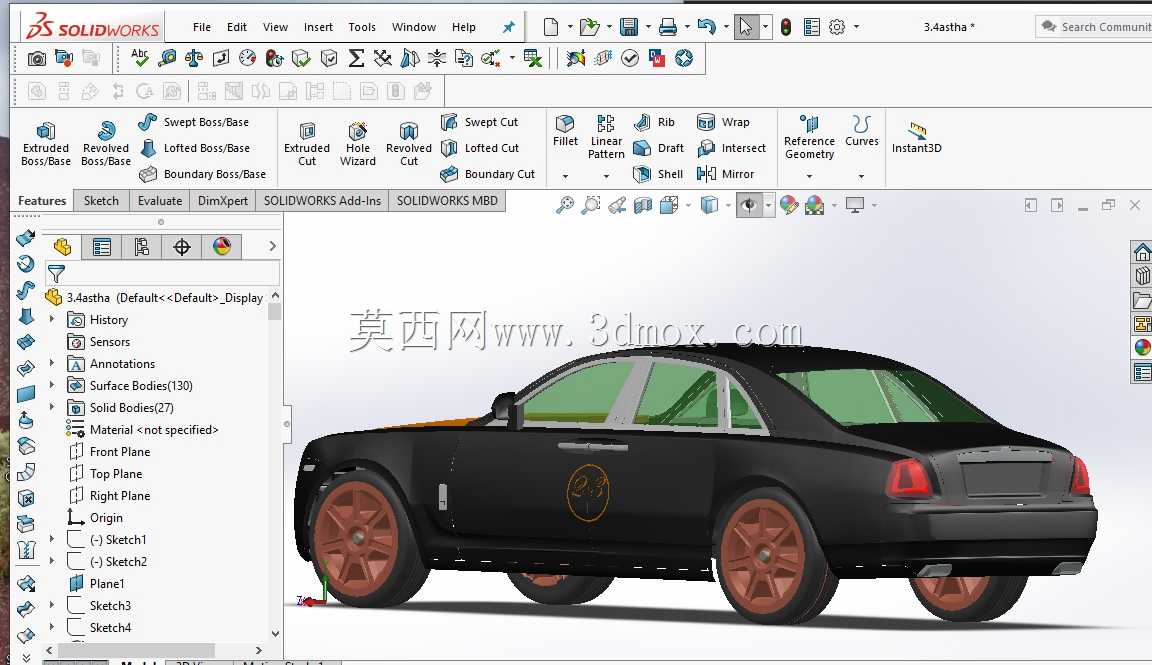This screenshot has height=665, width=1152.
Task: Switch to the DimXpert tab
Action: point(223,201)
